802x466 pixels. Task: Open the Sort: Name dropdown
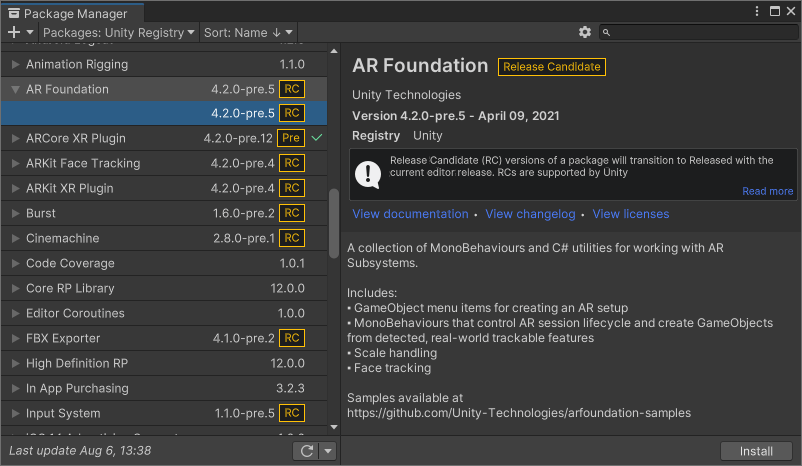pyautogui.click(x=248, y=32)
